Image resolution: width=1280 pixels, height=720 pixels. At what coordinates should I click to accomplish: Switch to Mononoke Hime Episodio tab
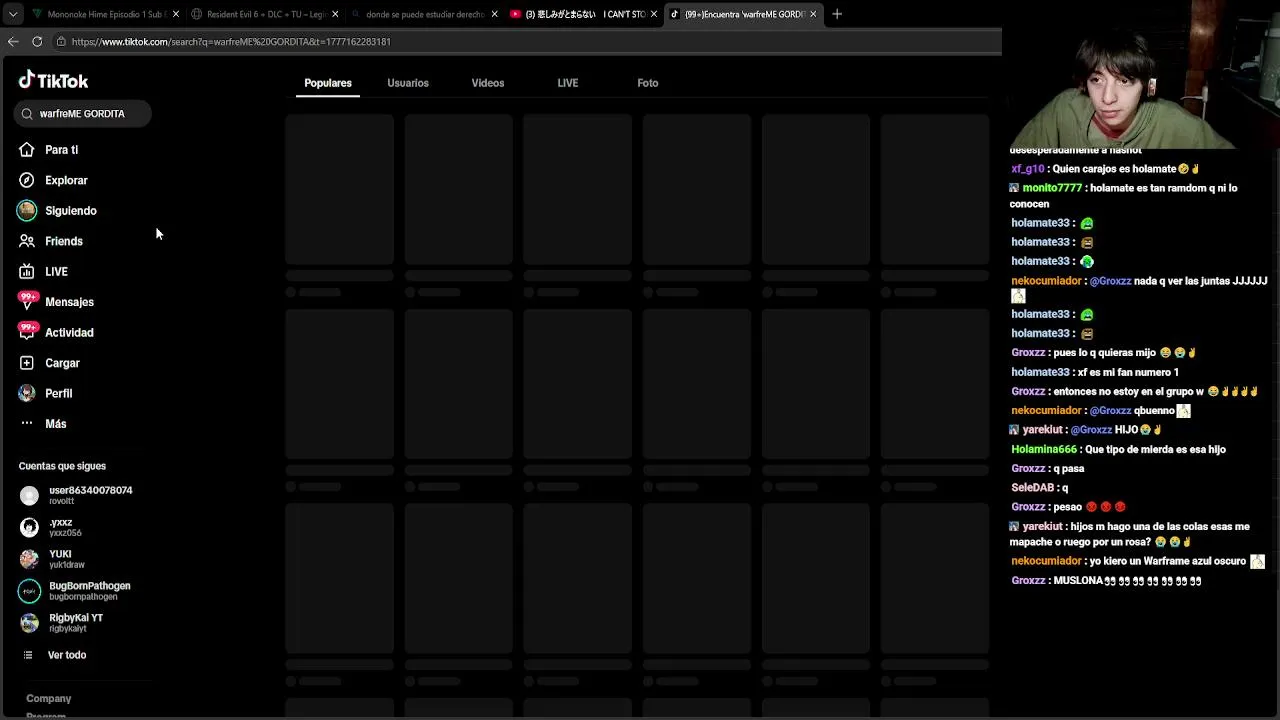(104, 14)
